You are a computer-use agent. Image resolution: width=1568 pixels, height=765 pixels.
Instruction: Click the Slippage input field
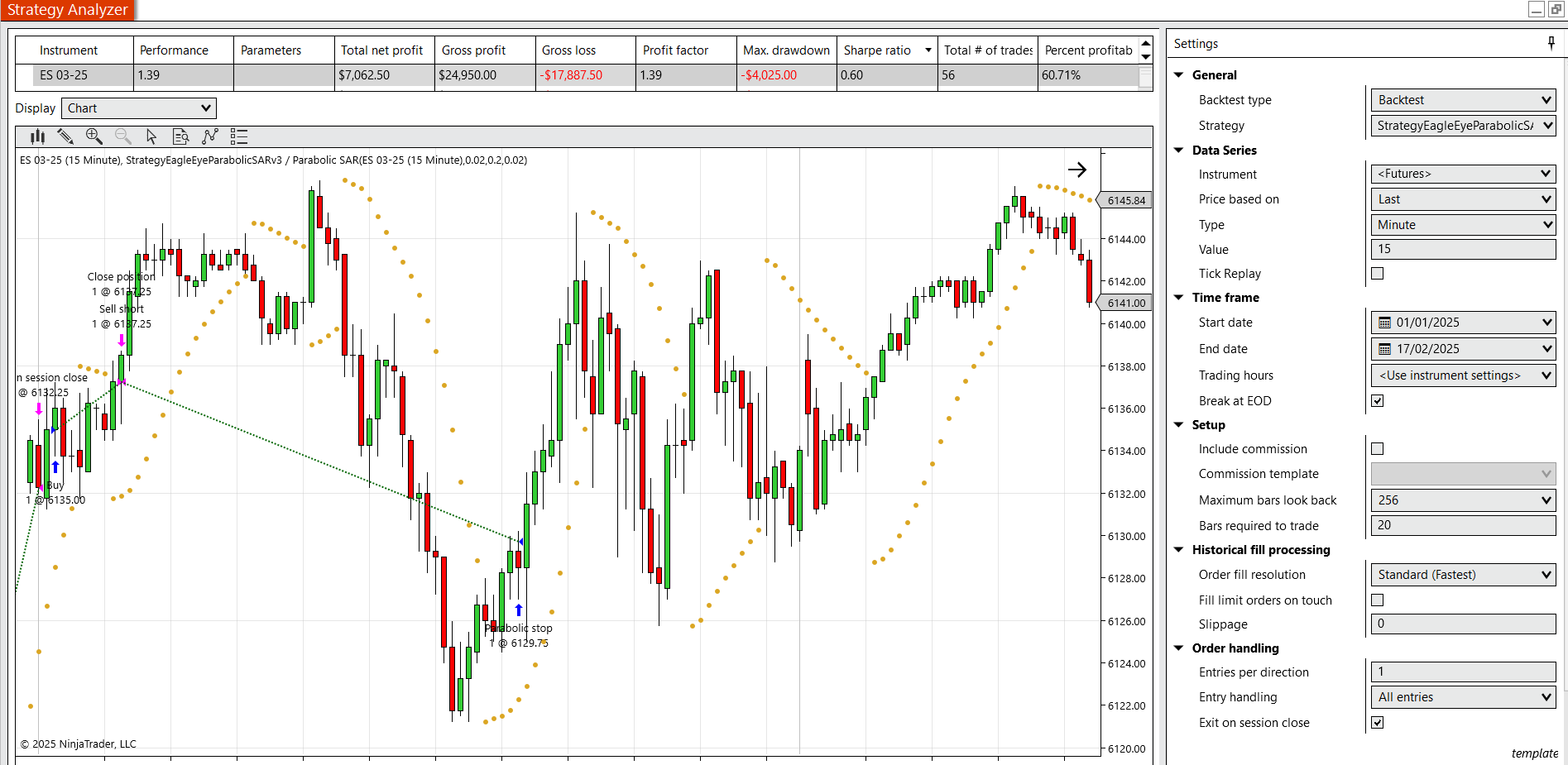(1463, 624)
